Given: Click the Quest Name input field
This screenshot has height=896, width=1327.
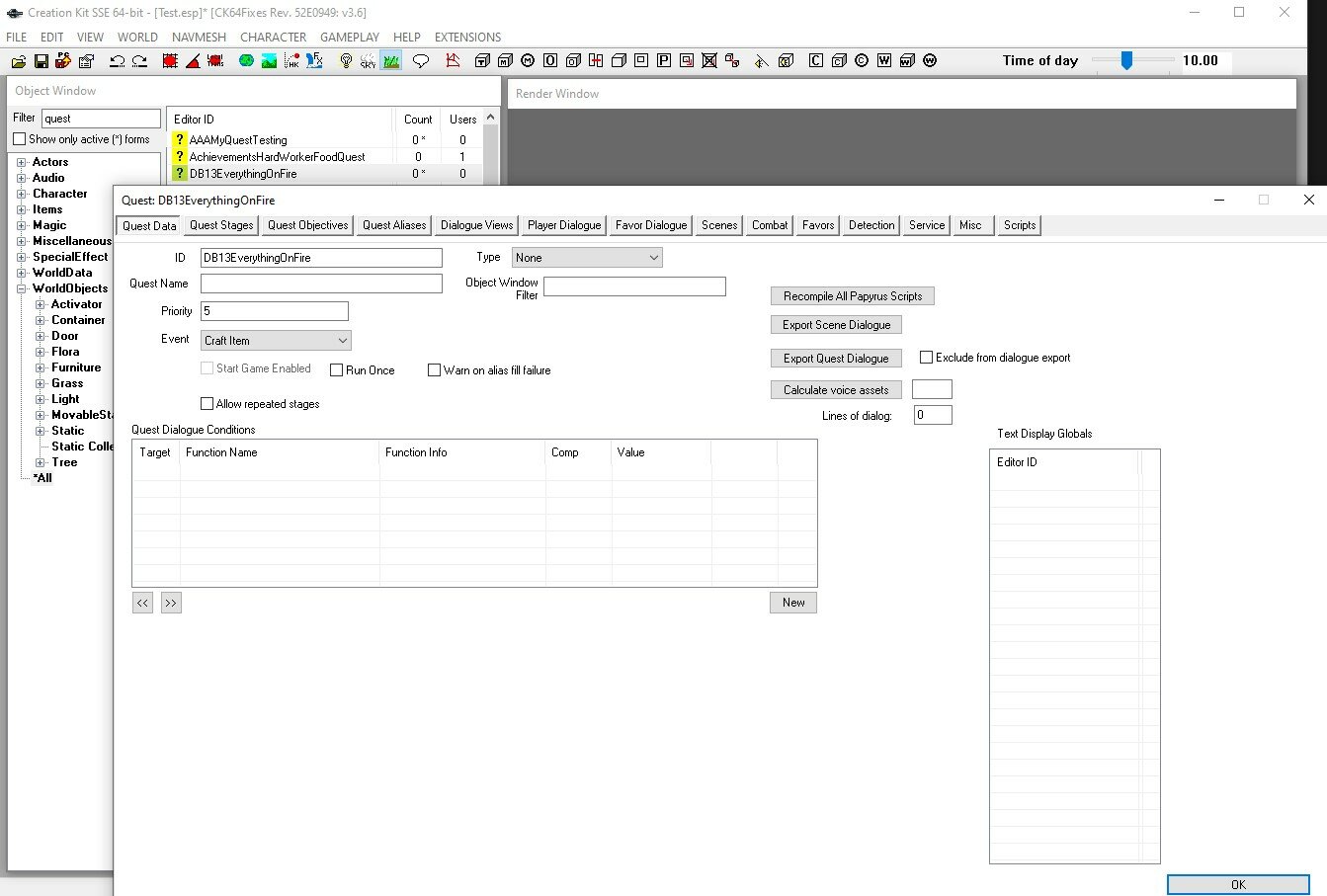Looking at the screenshot, I should pyautogui.click(x=321, y=284).
